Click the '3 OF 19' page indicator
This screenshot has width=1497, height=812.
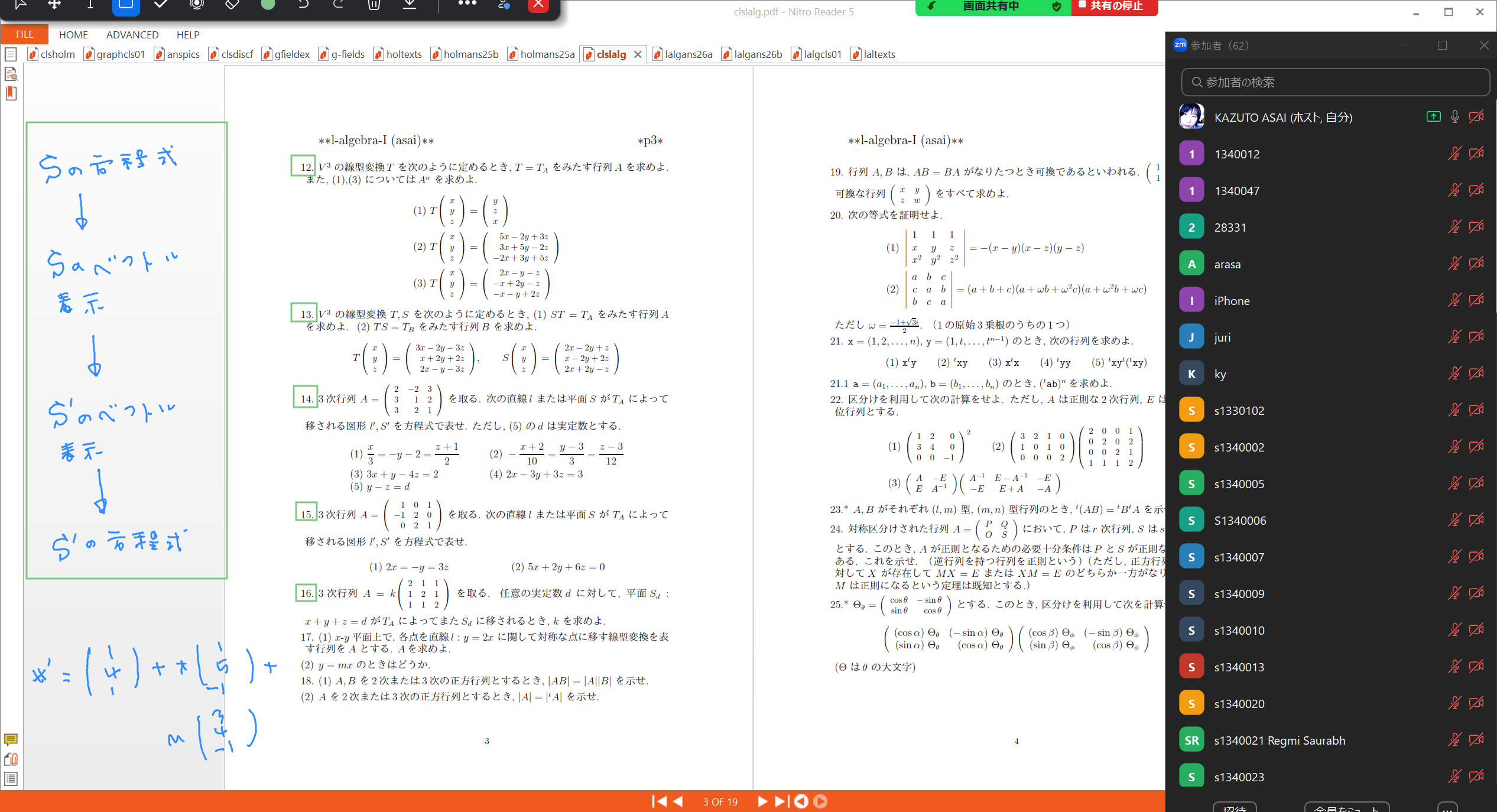point(720,802)
